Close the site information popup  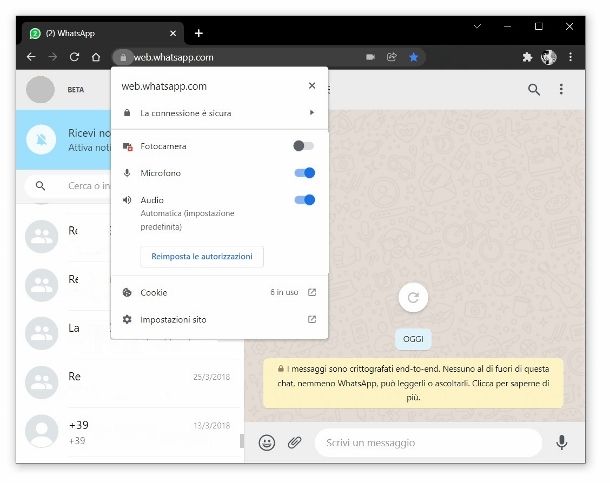[x=312, y=86]
